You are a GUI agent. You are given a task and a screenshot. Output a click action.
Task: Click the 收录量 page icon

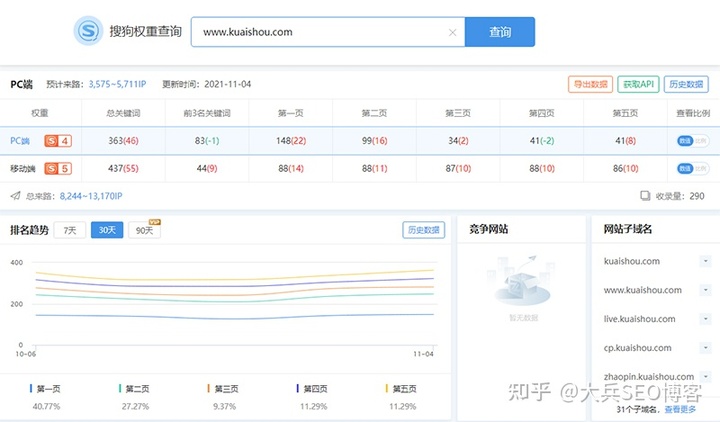point(645,196)
